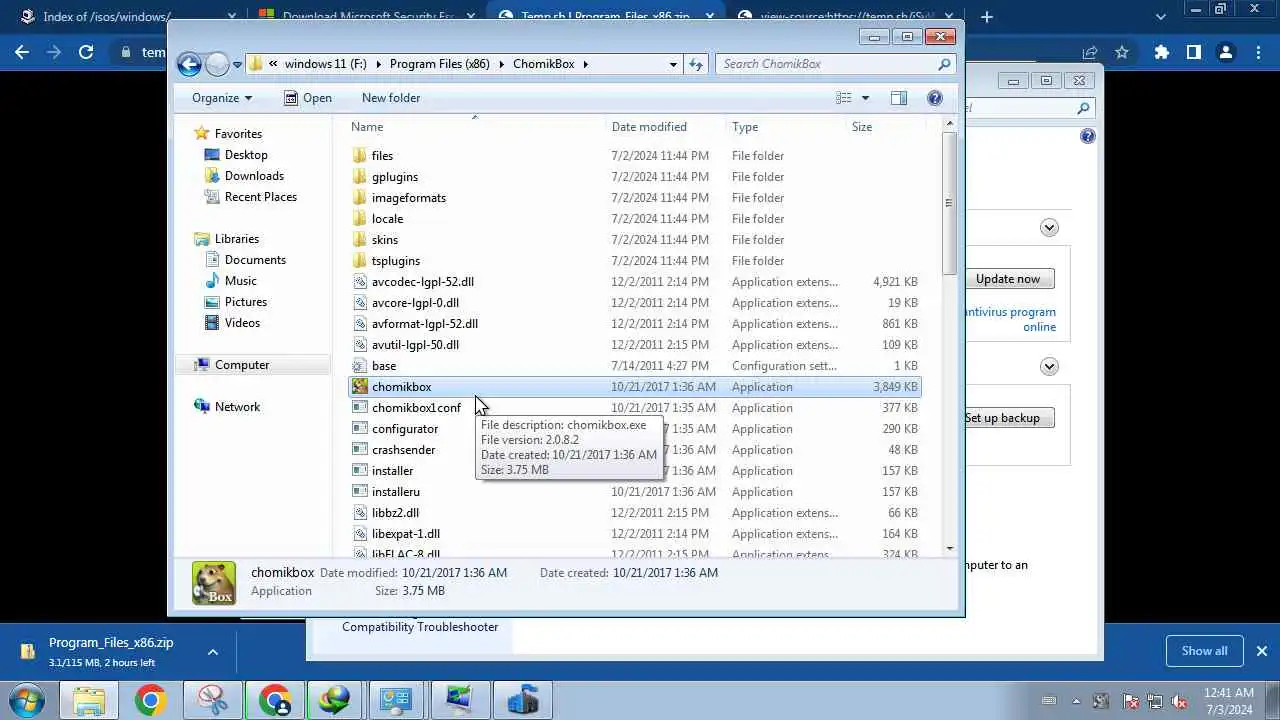Open Windows Start menu orb
1280x720 pixels.
[x=27, y=700]
